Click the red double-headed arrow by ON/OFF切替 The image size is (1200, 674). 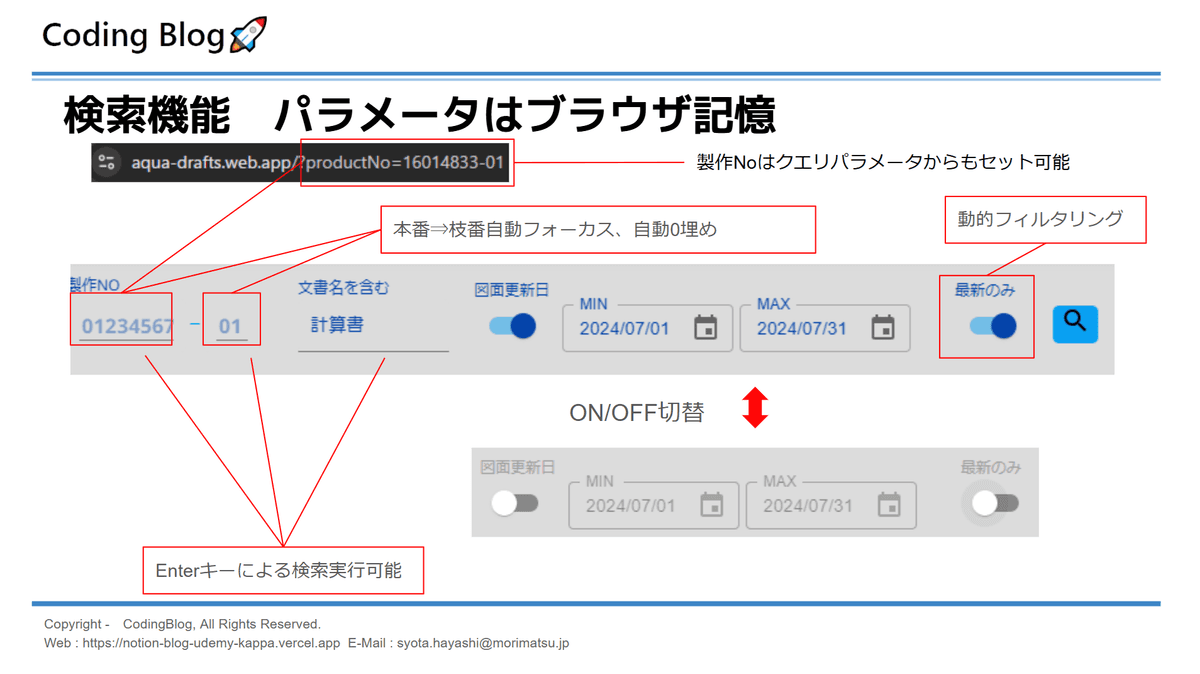755,409
